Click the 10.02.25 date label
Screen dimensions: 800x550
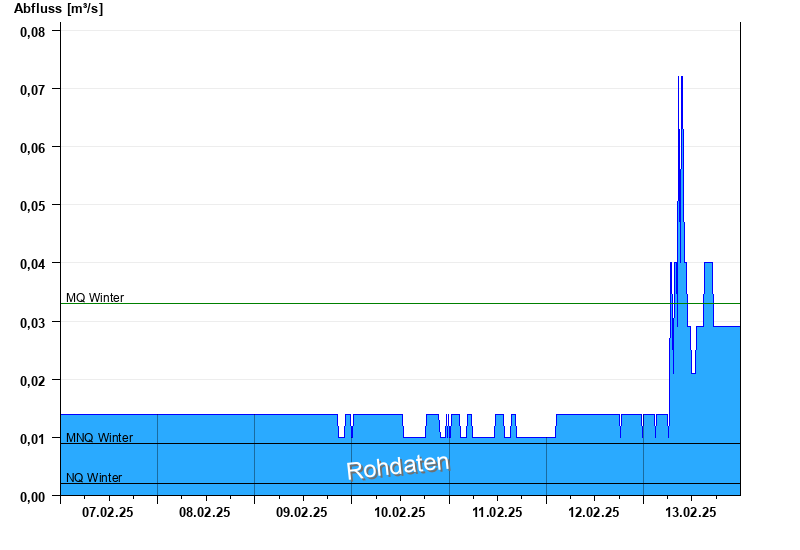pyautogui.click(x=400, y=512)
